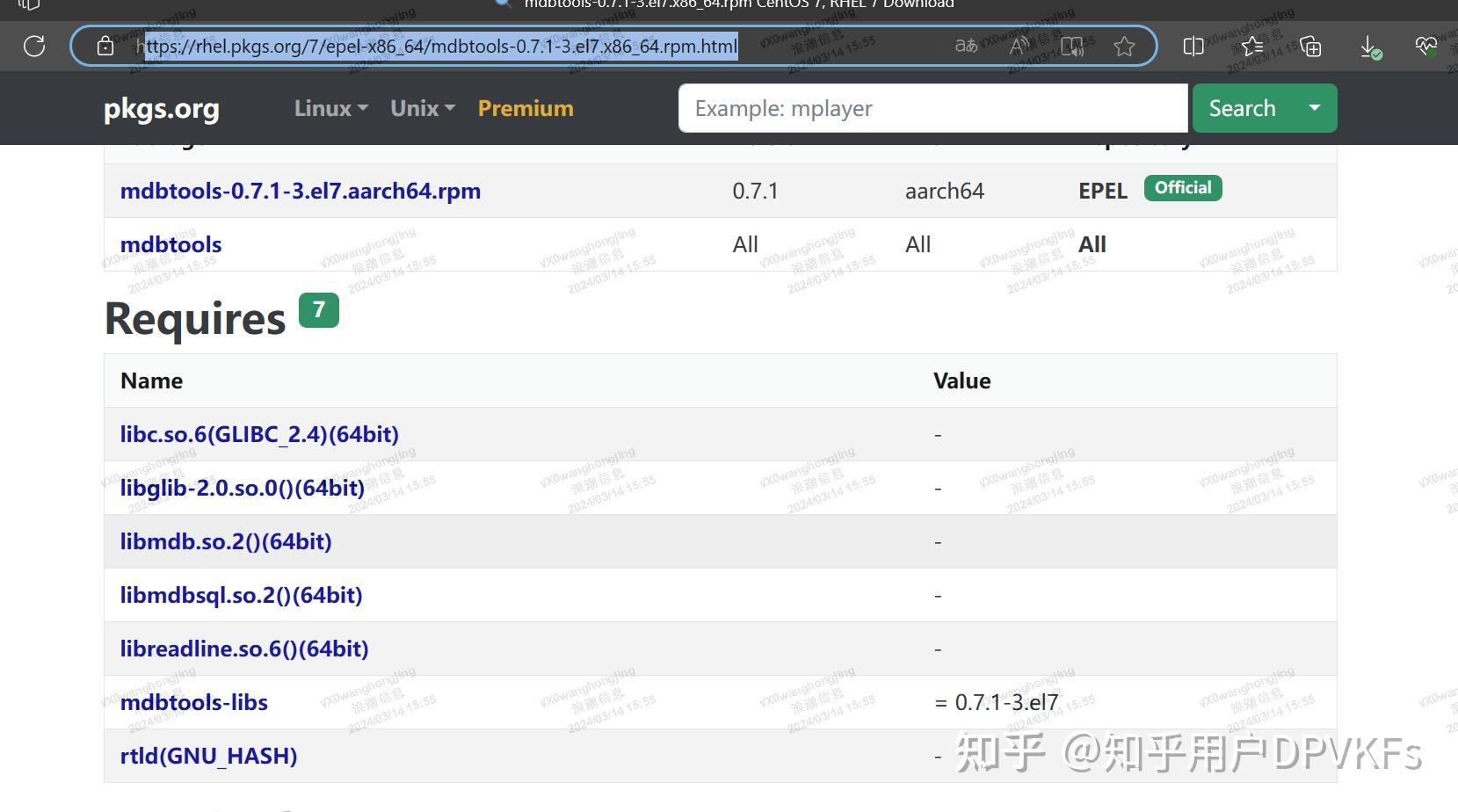The image size is (1458, 812).
Task: Reload the current page
Action: [34, 46]
